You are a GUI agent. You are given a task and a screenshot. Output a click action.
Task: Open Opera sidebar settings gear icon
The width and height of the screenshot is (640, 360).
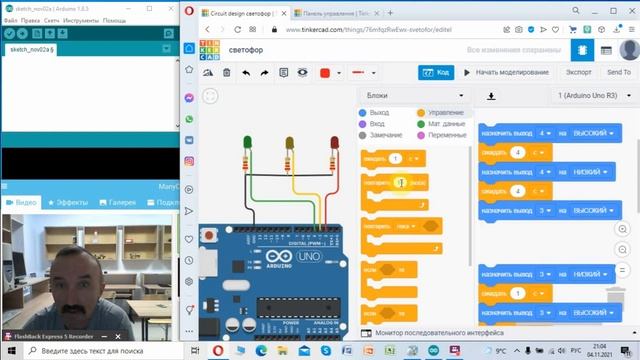(189, 281)
